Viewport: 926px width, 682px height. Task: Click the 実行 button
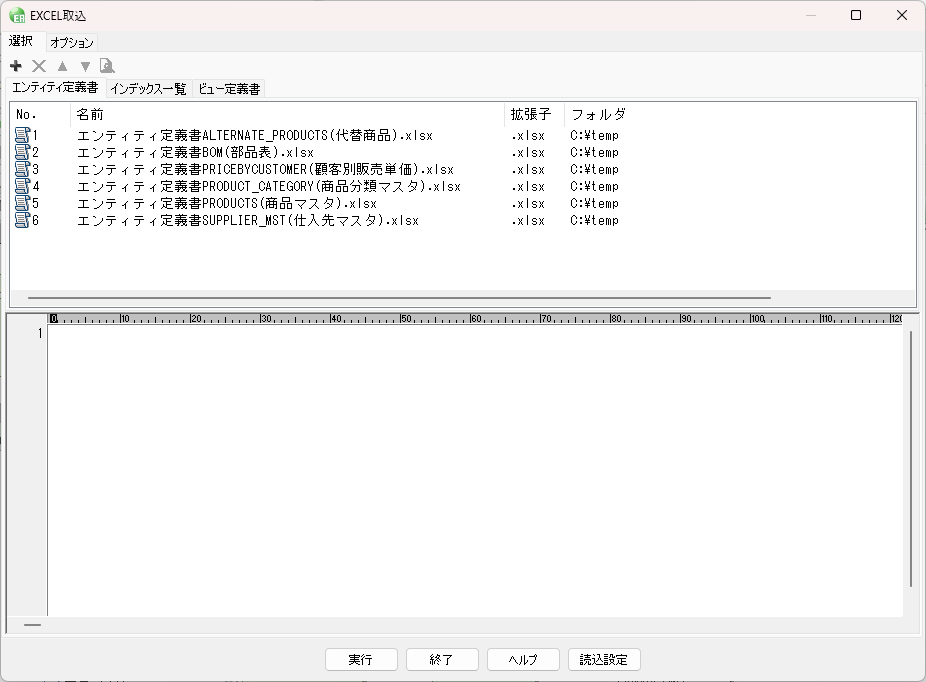coord(361,660)
